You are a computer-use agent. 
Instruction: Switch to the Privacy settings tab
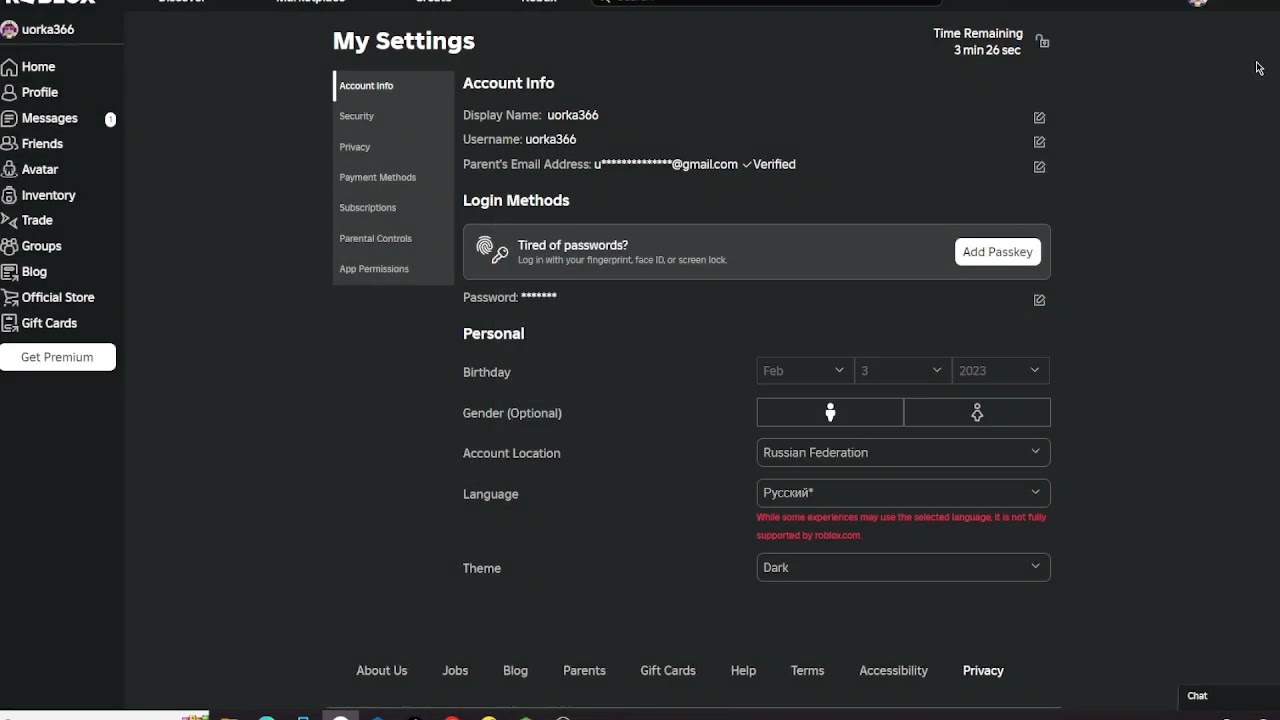(x=394, y=147)
